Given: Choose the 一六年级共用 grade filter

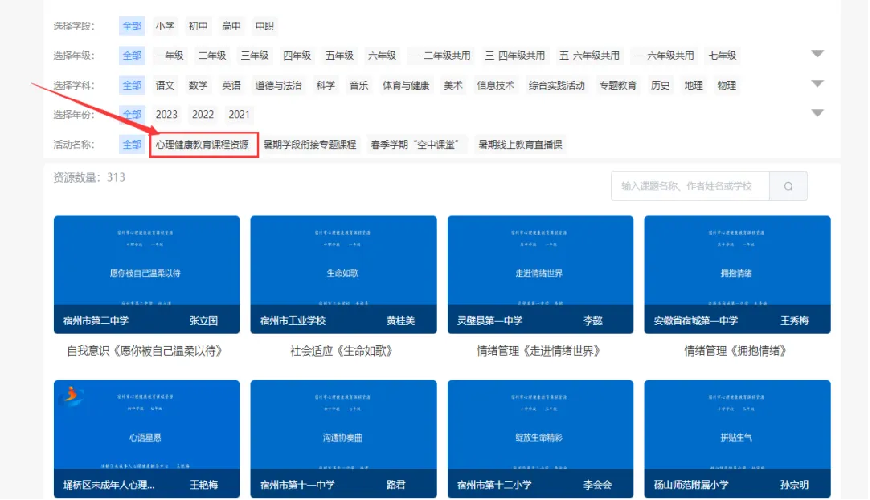Looking at the screenshot, I should (x=664, y=55).
